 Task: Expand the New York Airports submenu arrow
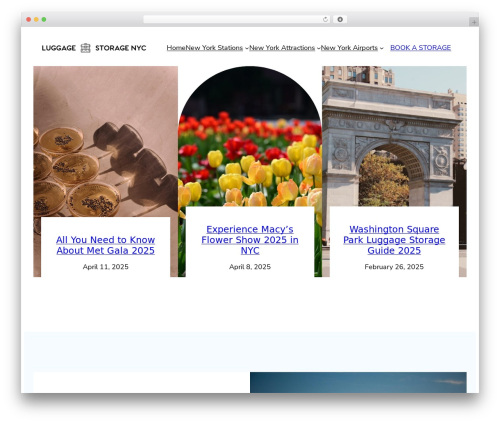(381, 48)
